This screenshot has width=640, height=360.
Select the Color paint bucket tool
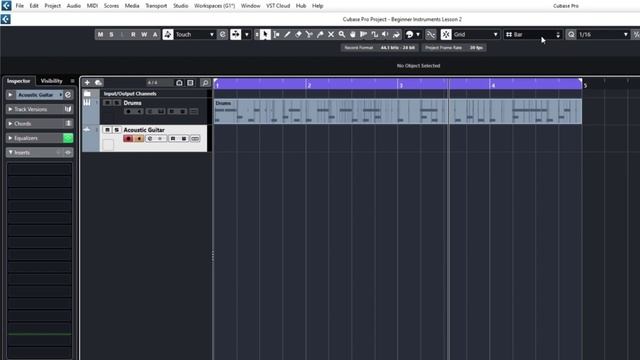pyautogui.click(x=396, y=35)
